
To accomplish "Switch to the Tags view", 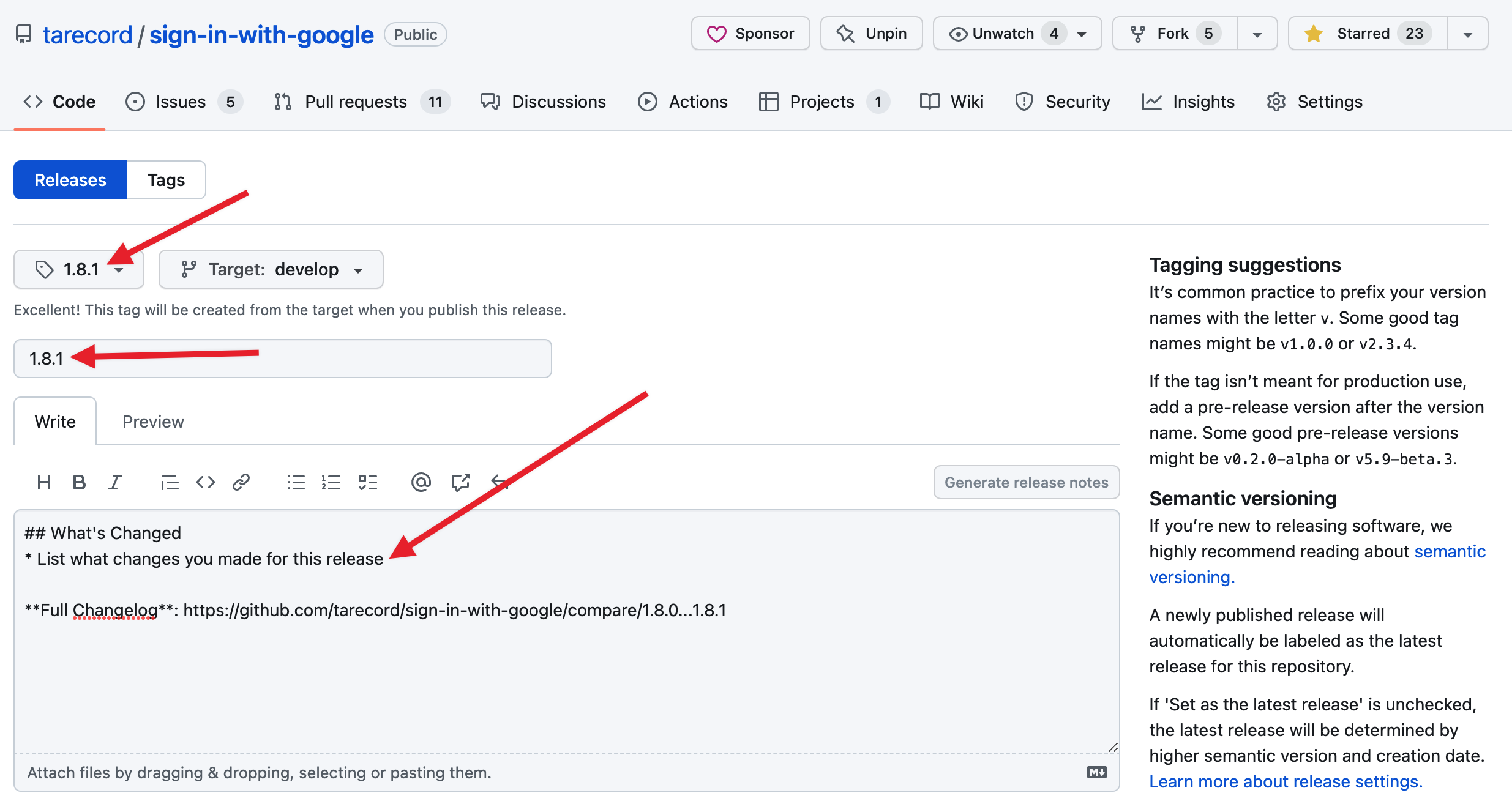I will tap(166, 180).
